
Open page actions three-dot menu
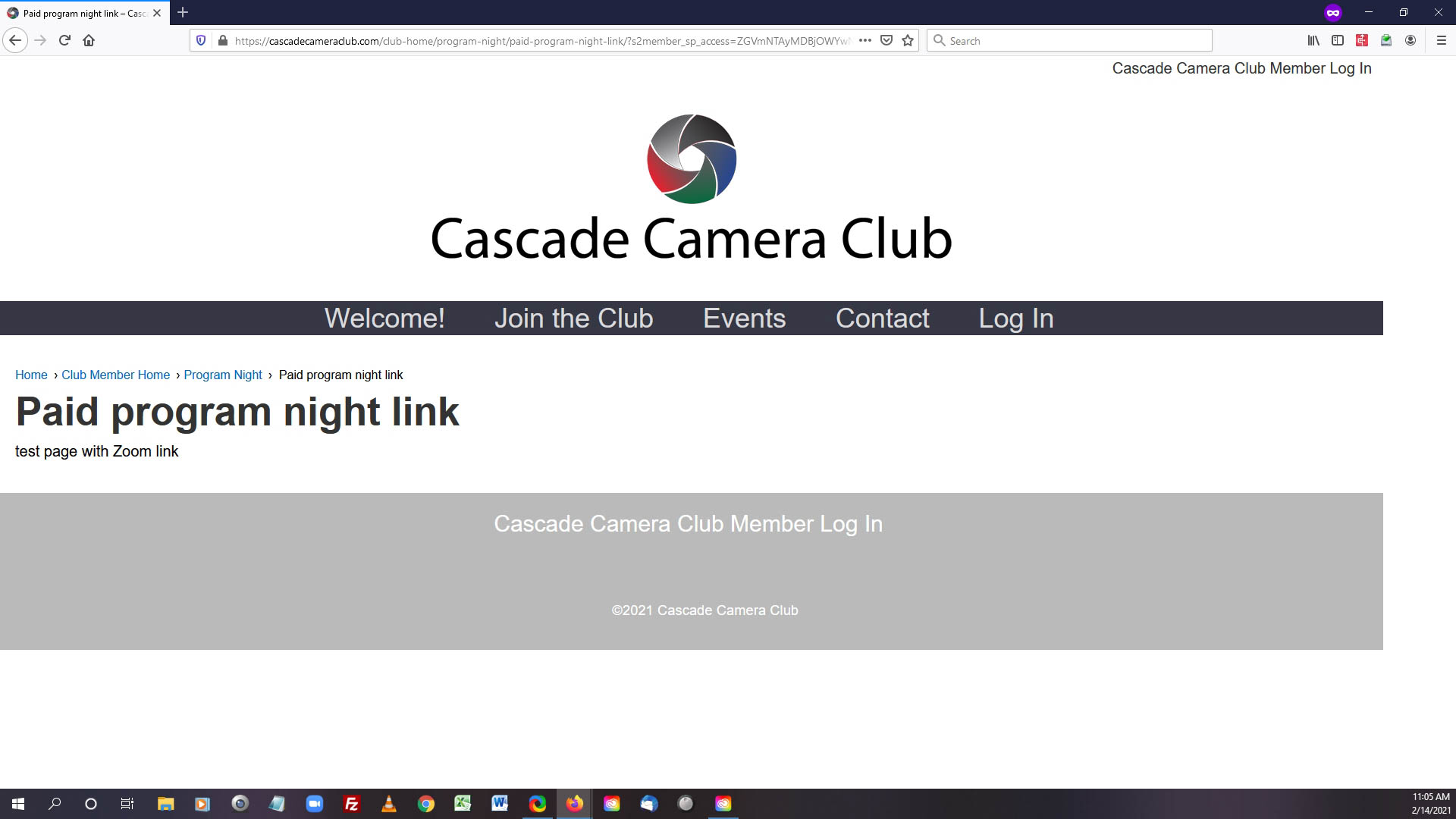[x=864, y=40]
